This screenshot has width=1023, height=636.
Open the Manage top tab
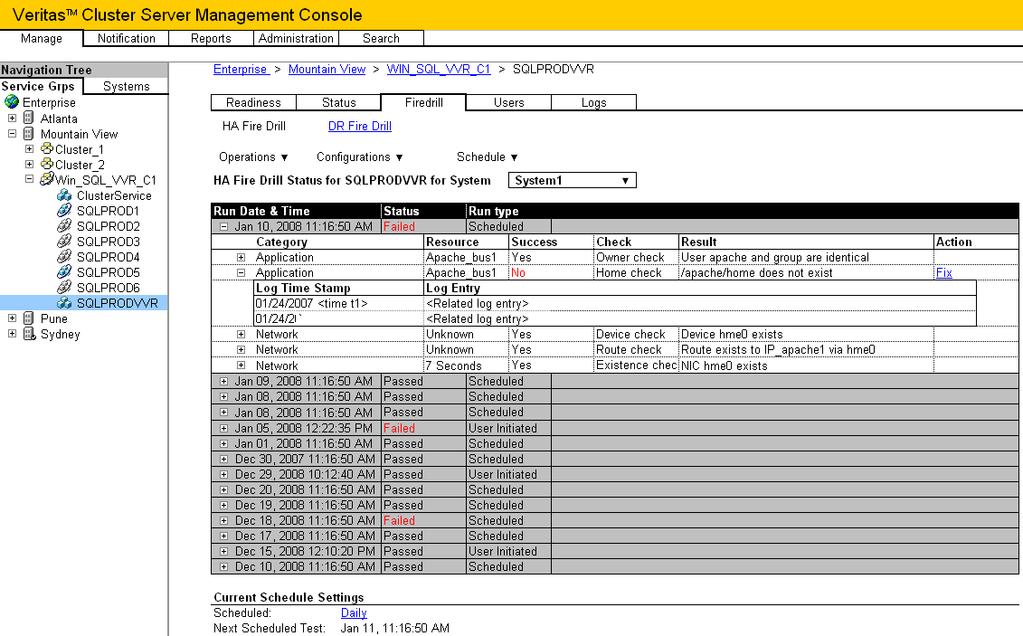click(x=41, y=38)
